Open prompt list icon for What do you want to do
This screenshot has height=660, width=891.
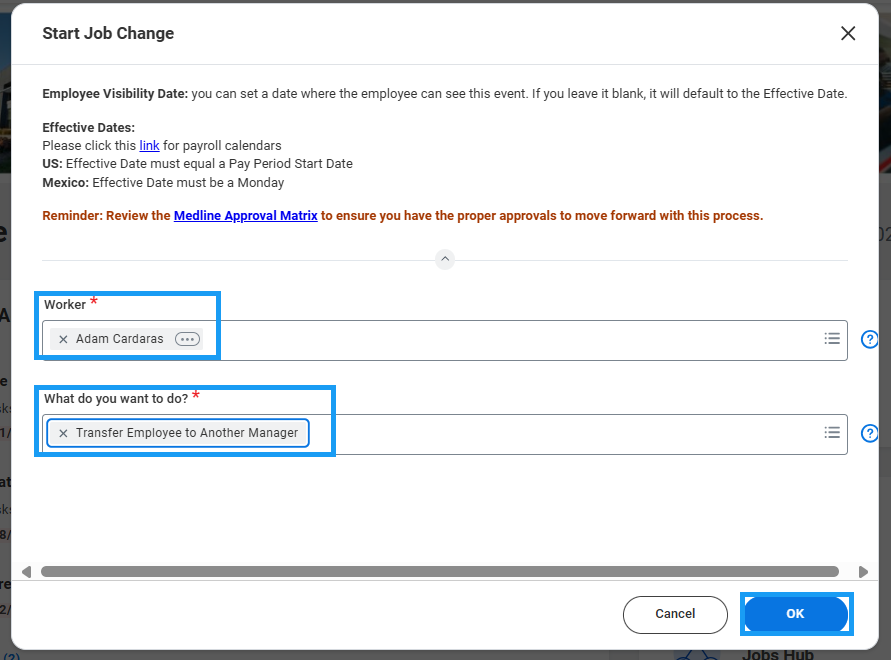tap(831, 433)
